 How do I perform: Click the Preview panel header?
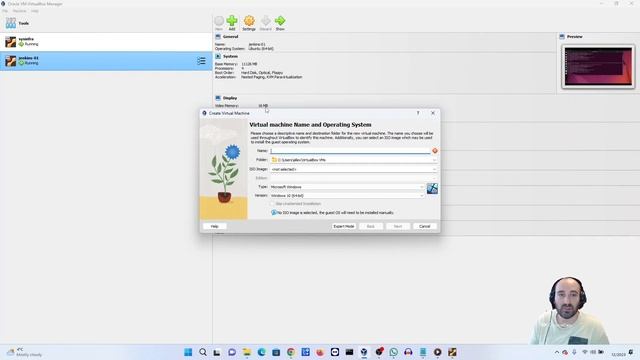pyautogui.click(x=574, y=37)
